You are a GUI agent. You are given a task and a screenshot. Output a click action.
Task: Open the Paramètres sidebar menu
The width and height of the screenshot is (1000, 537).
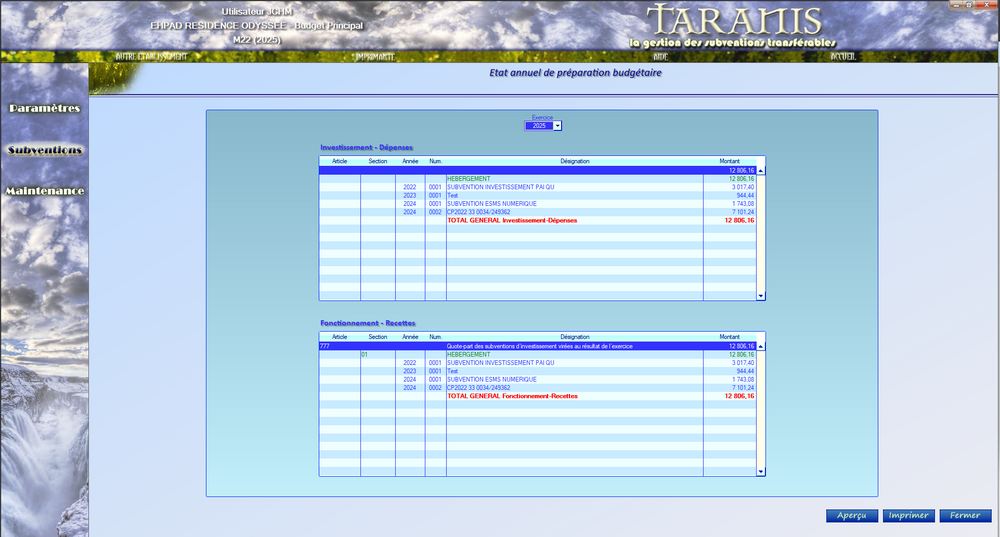(44, 108)
